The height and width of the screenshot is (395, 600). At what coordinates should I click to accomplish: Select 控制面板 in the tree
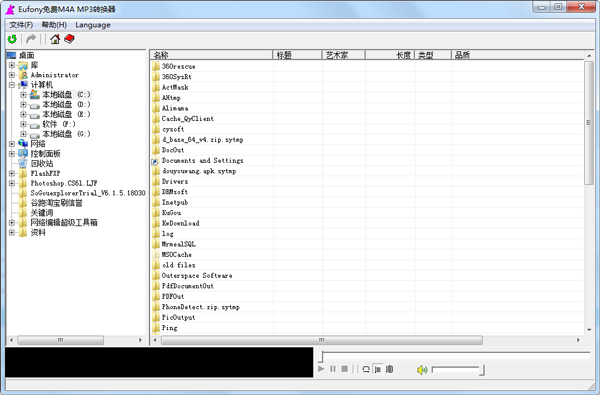pos(46,154)
